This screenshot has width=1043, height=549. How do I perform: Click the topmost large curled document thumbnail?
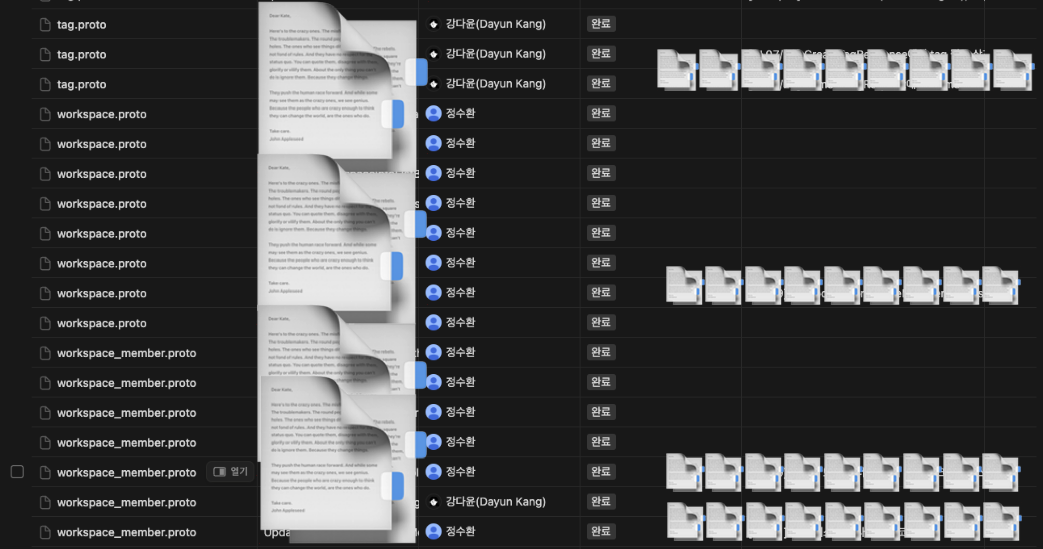coord(337,83)
